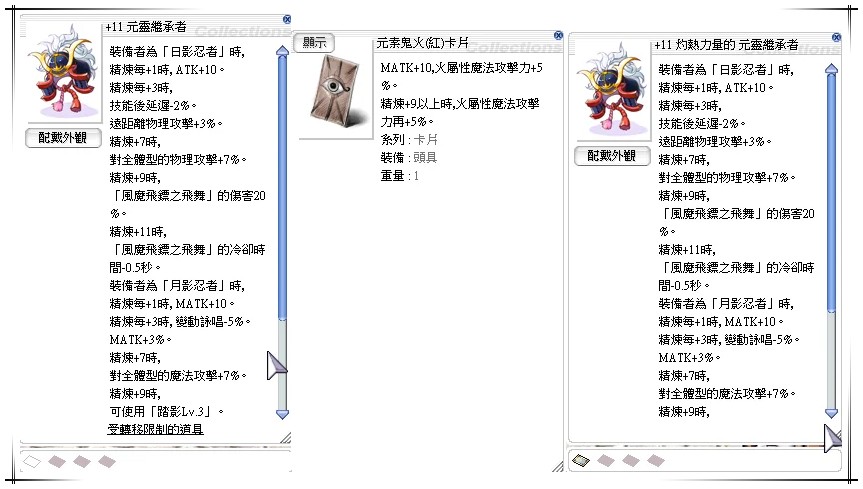Click "精煉每+3時, 變動詠唱-5%" in 灼熱力量的 元靈繼承者 window
863x489 pixels.
tap(729, 340)
